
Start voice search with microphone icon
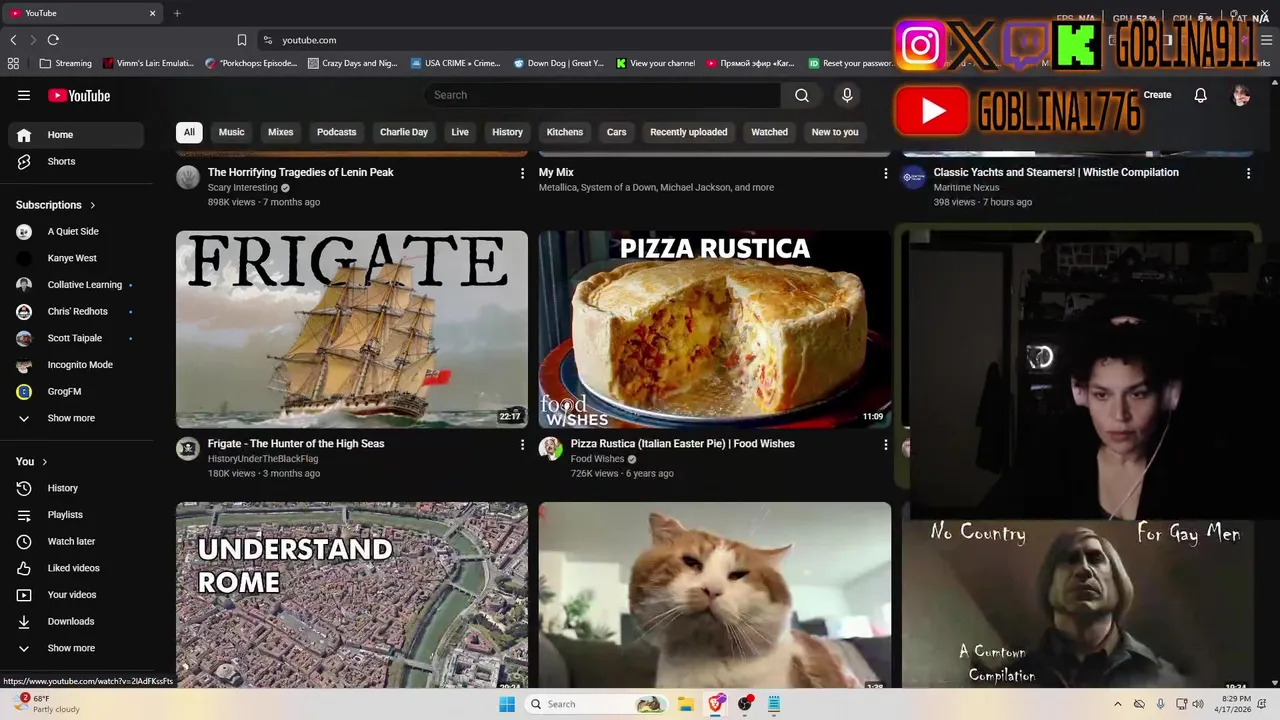[x=847, y=95]
